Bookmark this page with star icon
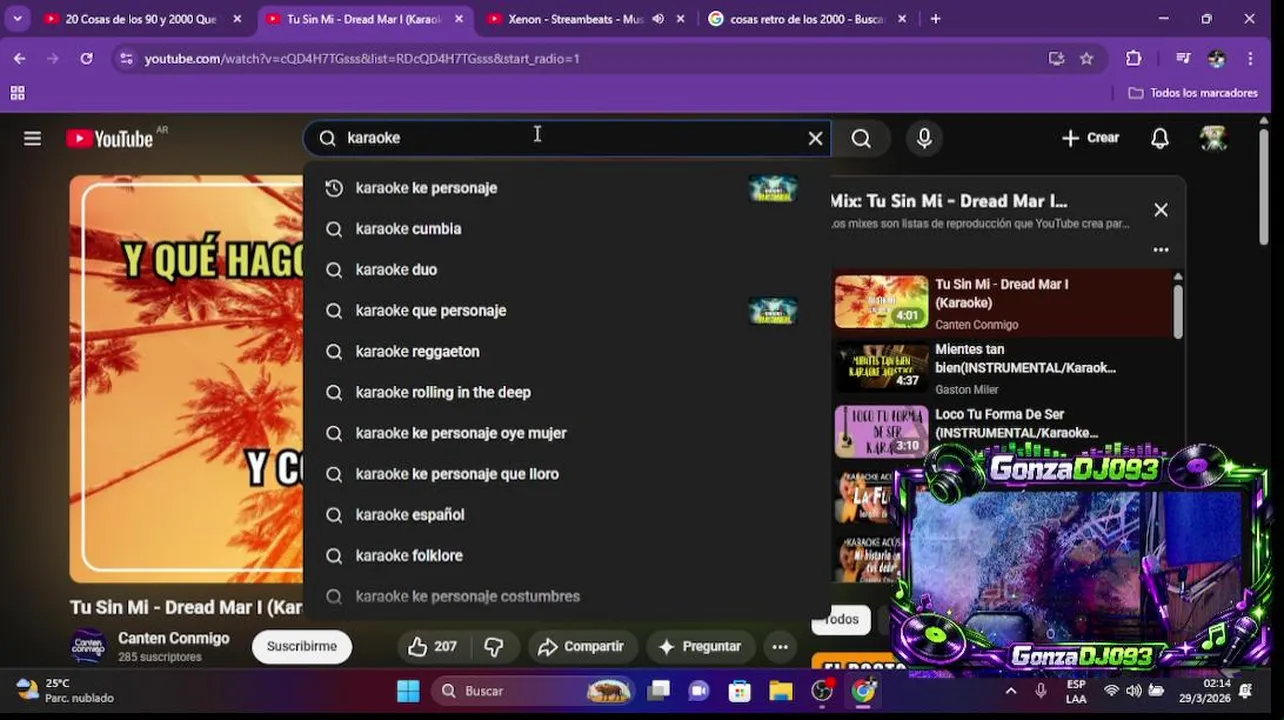This screenshot has width=1284, height=720. pyautogui.click(x=1087, y=59)
